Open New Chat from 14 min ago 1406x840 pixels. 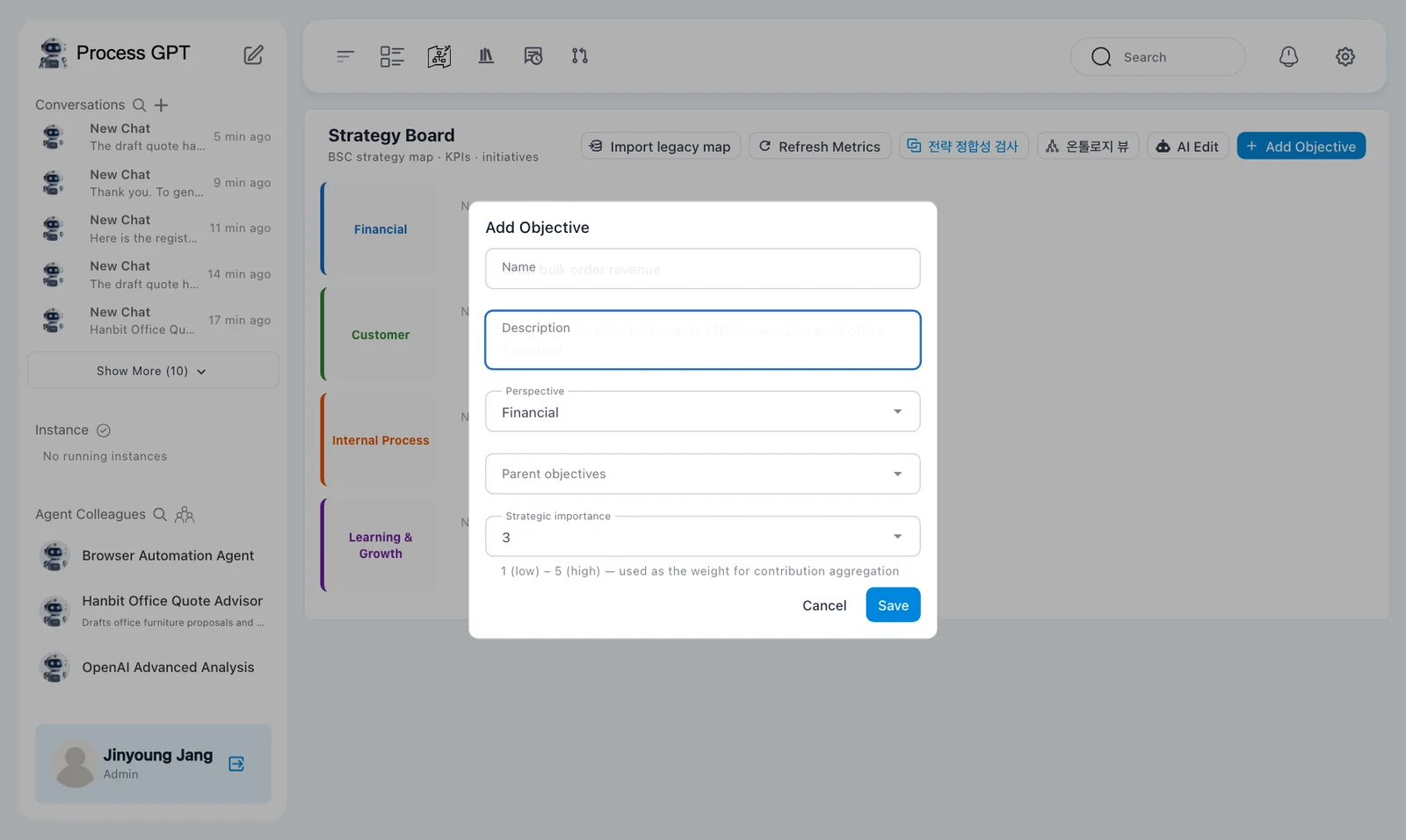tap(153, 275)
